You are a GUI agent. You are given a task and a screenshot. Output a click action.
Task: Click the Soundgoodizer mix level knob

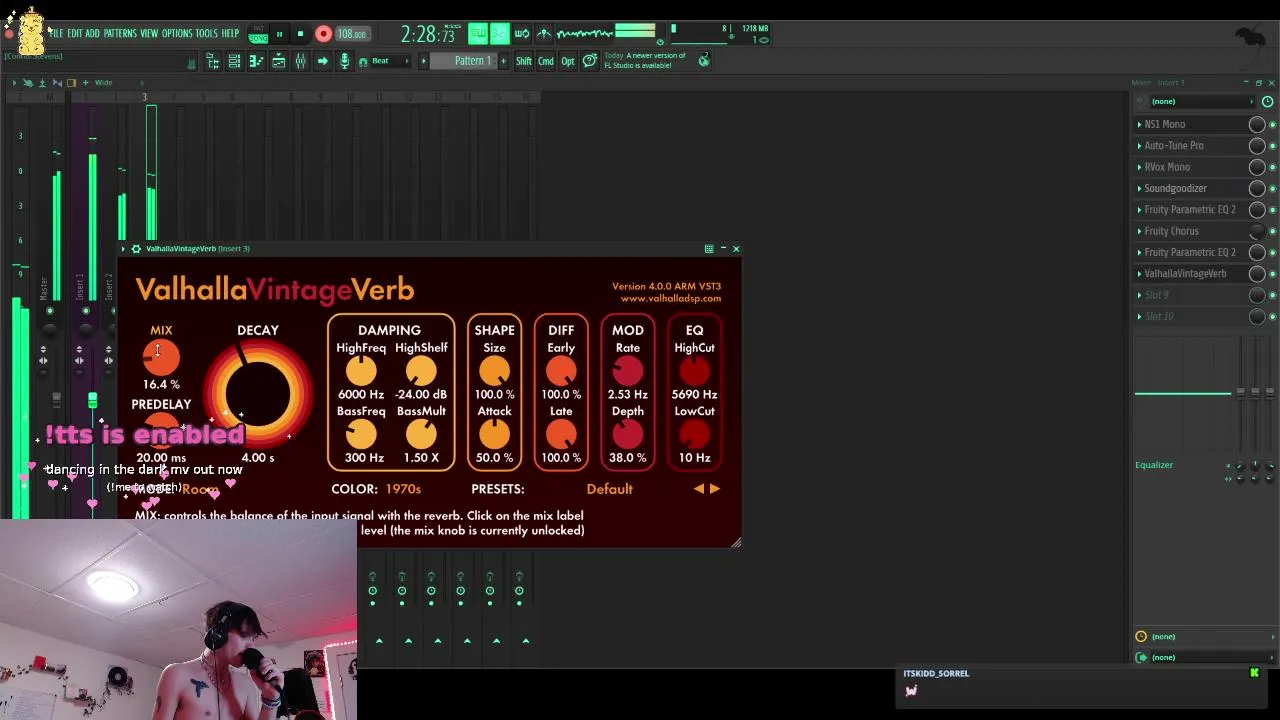[x=1257, y=189]
